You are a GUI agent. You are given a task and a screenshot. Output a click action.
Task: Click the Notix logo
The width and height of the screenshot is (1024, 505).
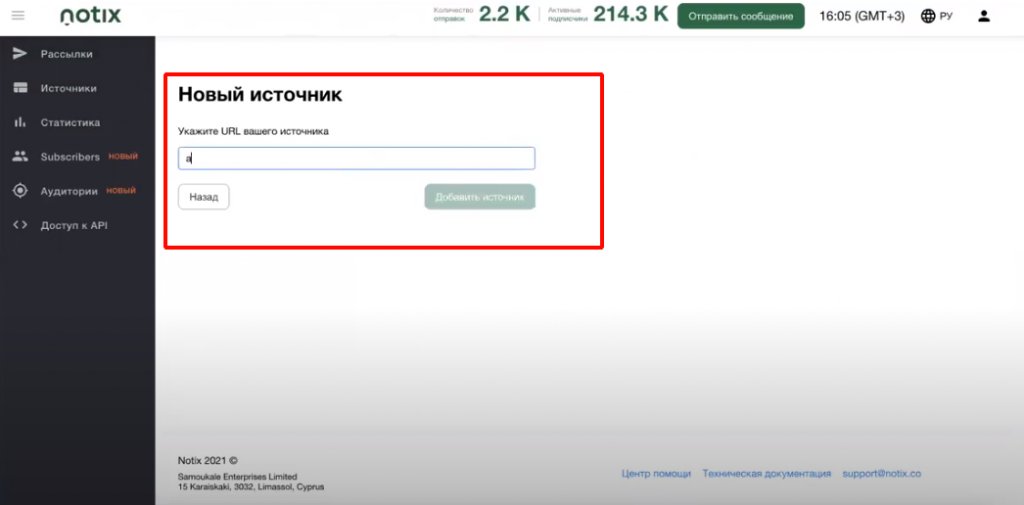click(x=91, y=15)
